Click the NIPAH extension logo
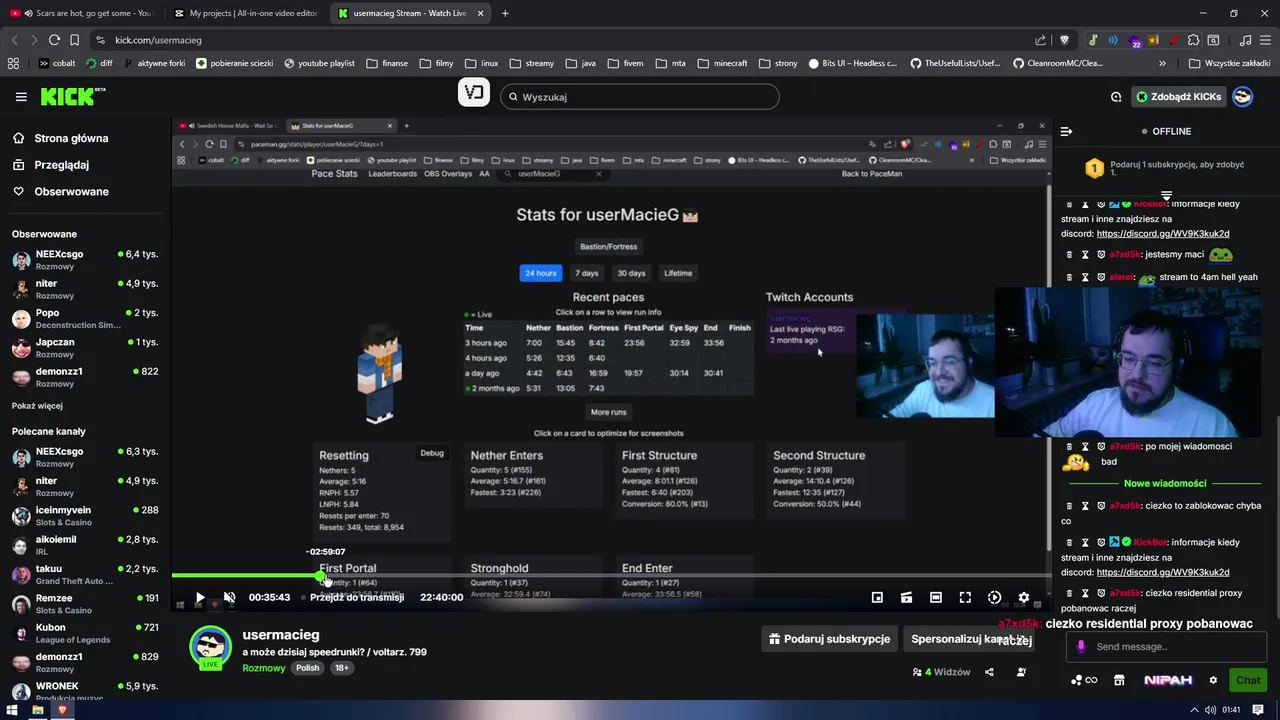Viewport: 1280px width, 720px height. point(1168,680)
